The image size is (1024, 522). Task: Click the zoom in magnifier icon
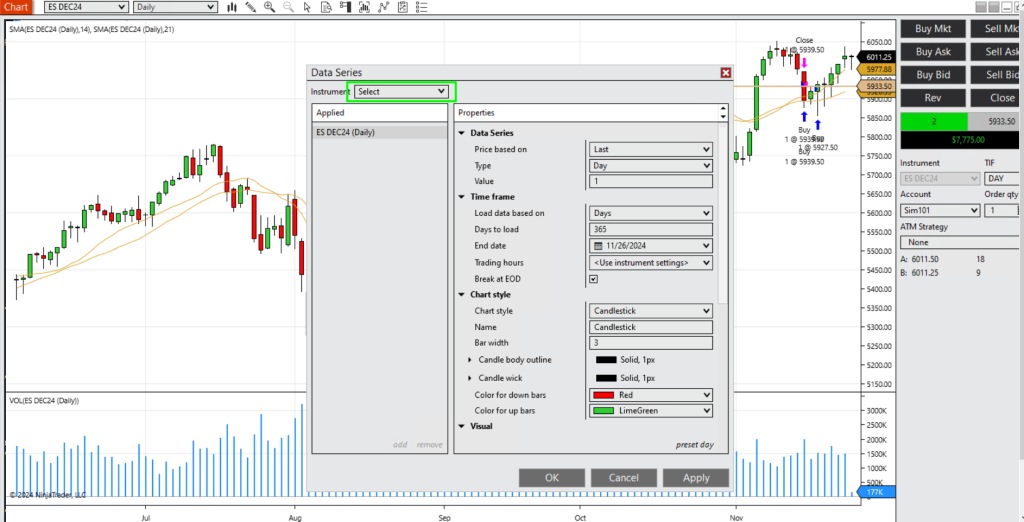[269, 7]
